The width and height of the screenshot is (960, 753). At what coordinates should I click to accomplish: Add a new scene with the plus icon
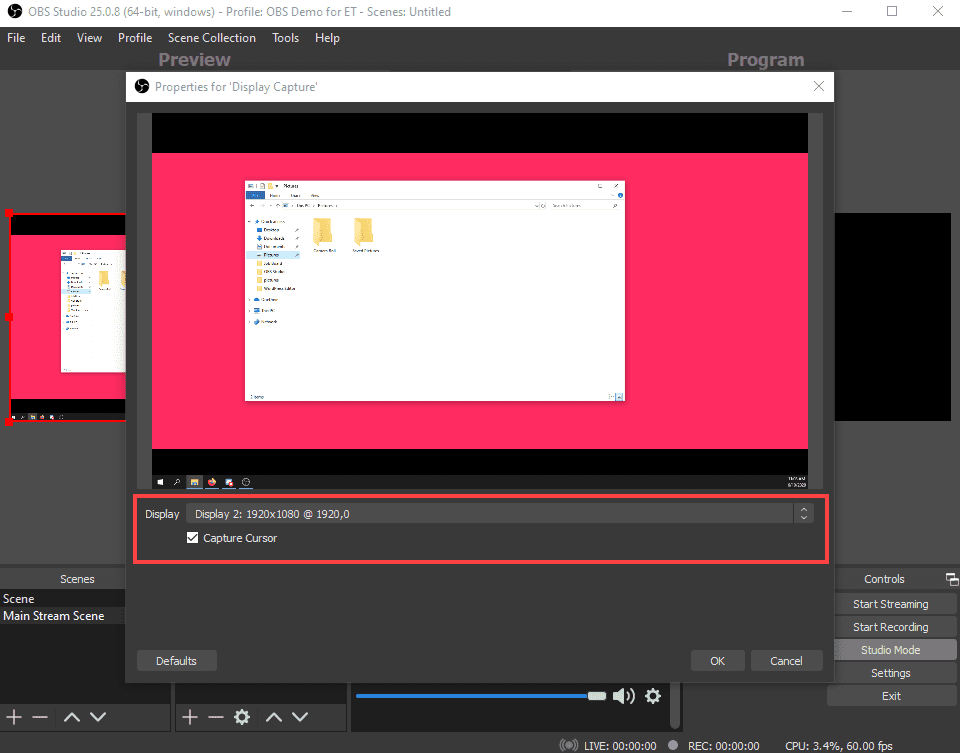(x=14, y=717)
